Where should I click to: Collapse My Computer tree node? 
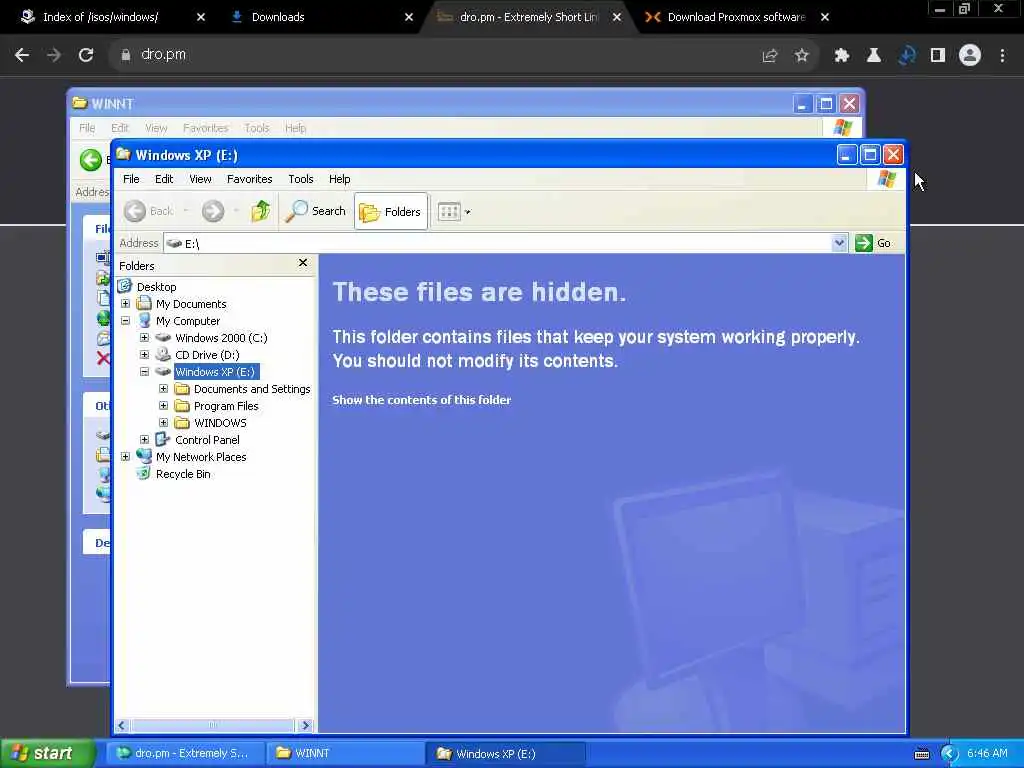pyautogui.click(x=125, y=321)
